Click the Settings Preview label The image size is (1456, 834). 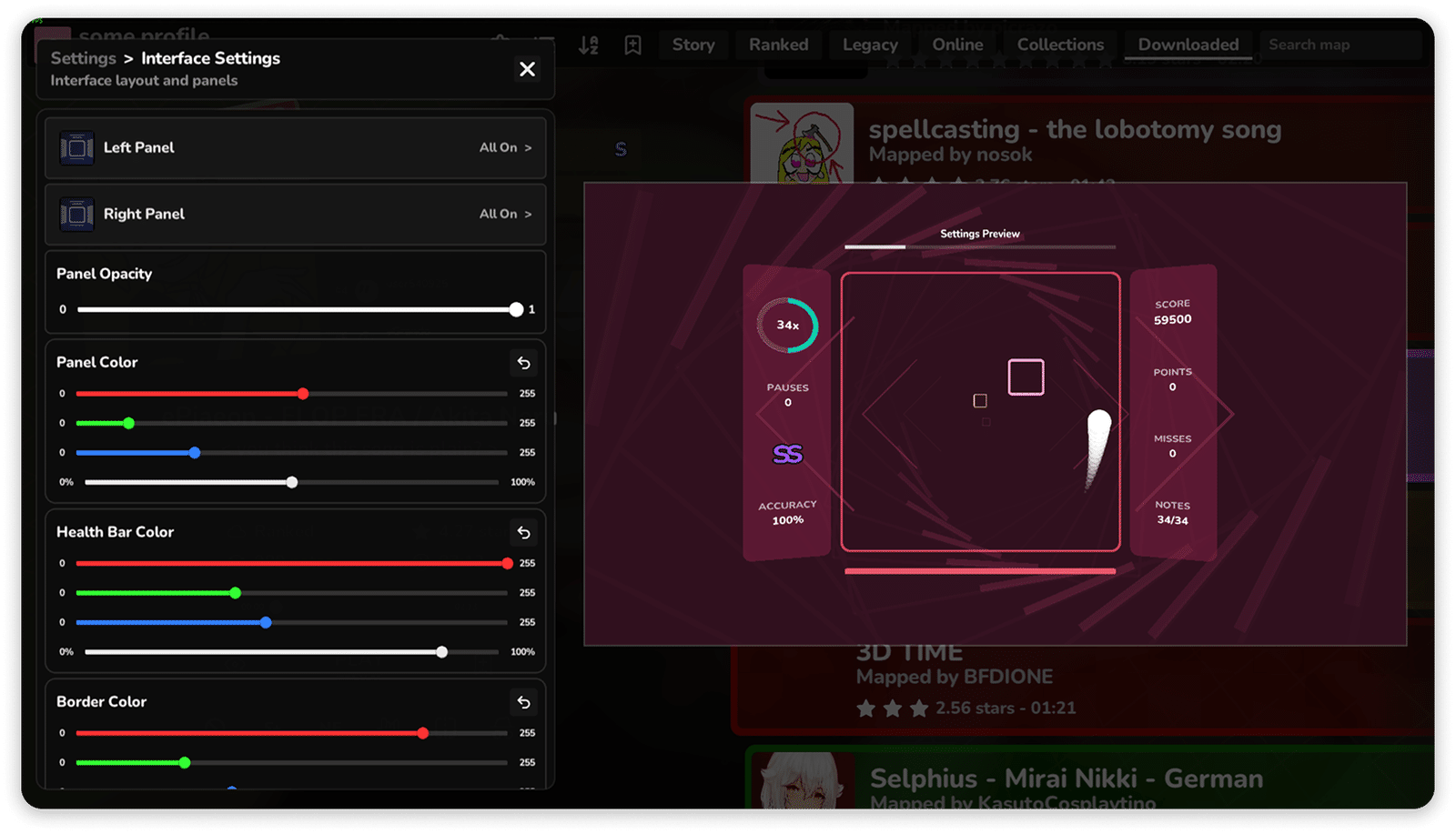click(x=980, y=234)
